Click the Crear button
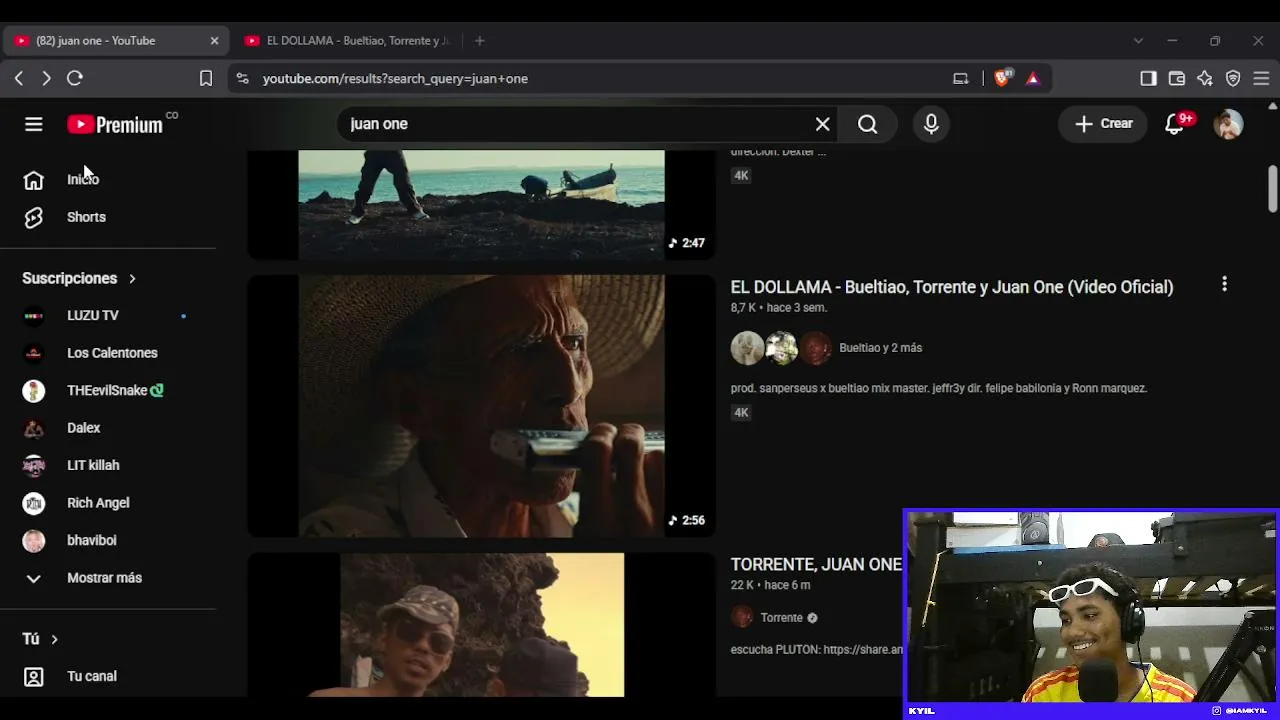 [1103, 124]
